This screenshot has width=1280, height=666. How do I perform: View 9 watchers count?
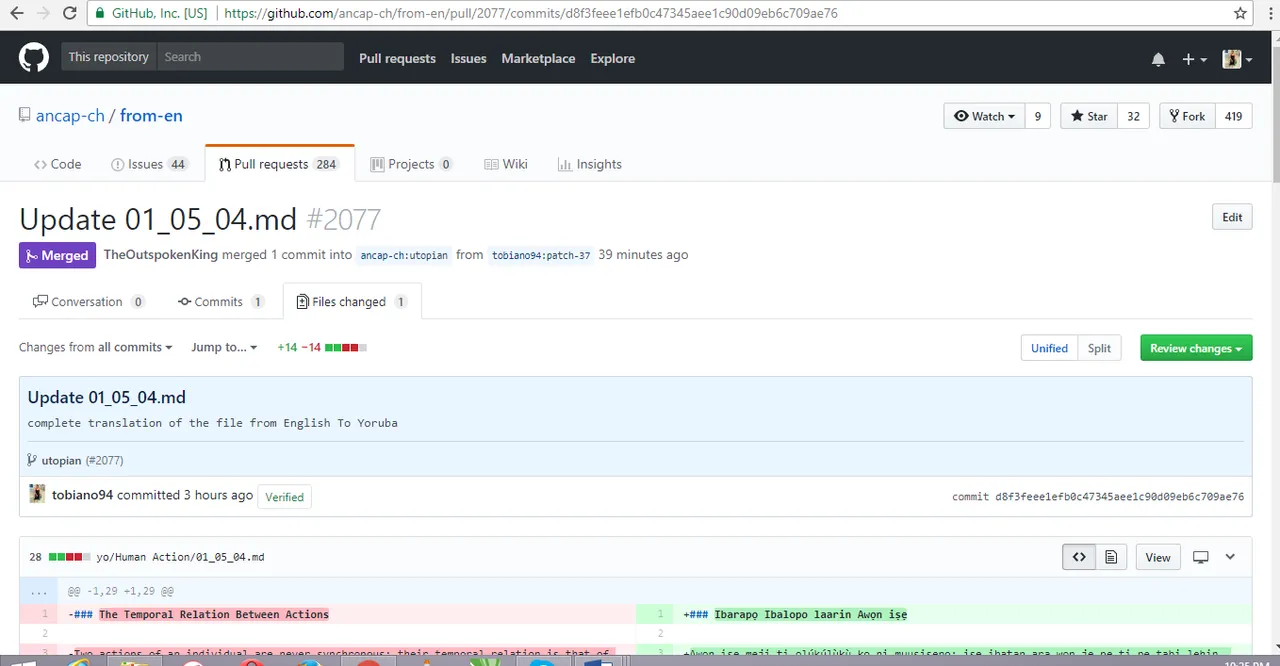point(1037,116)
